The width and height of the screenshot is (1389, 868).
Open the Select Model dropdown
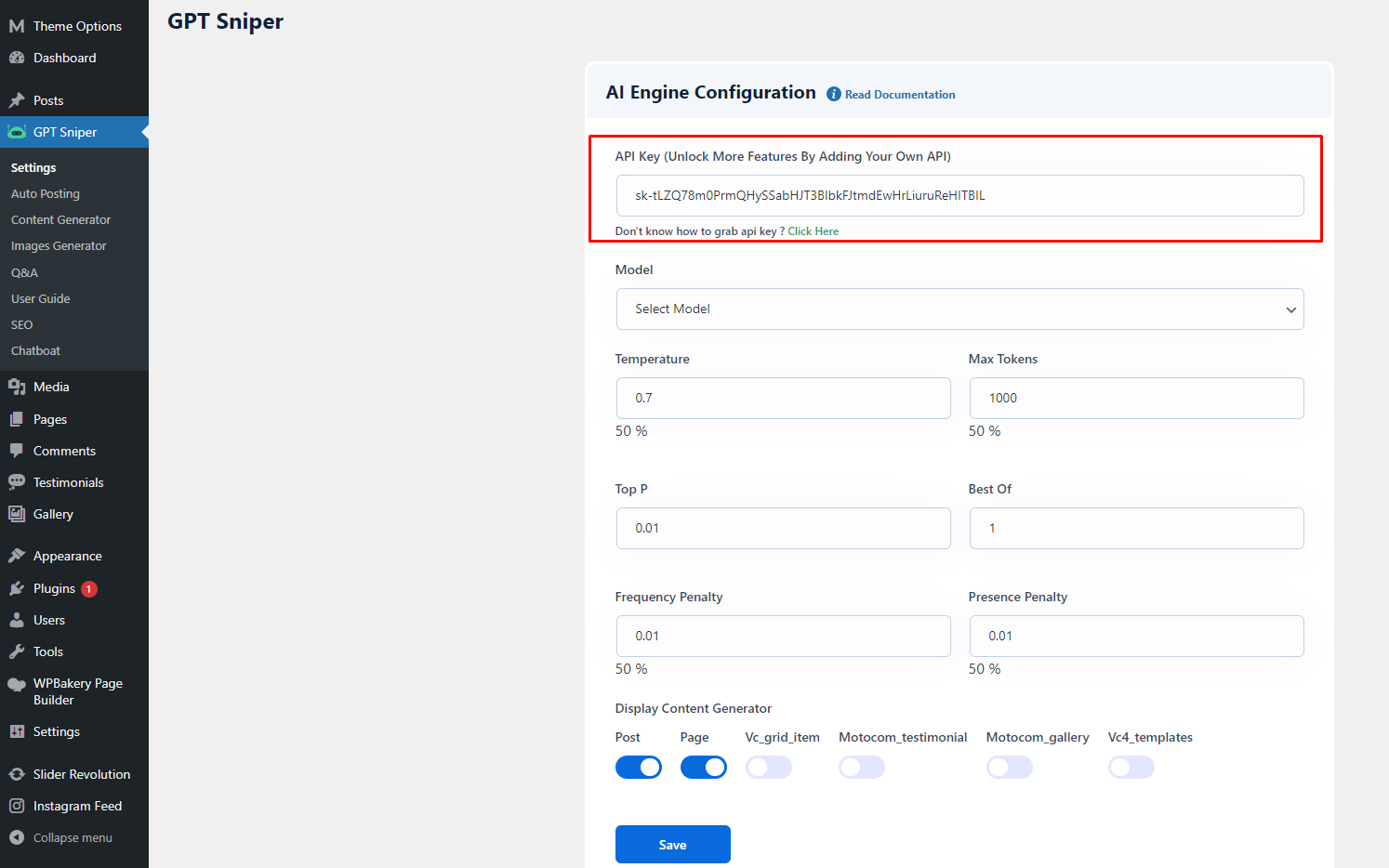959,309
